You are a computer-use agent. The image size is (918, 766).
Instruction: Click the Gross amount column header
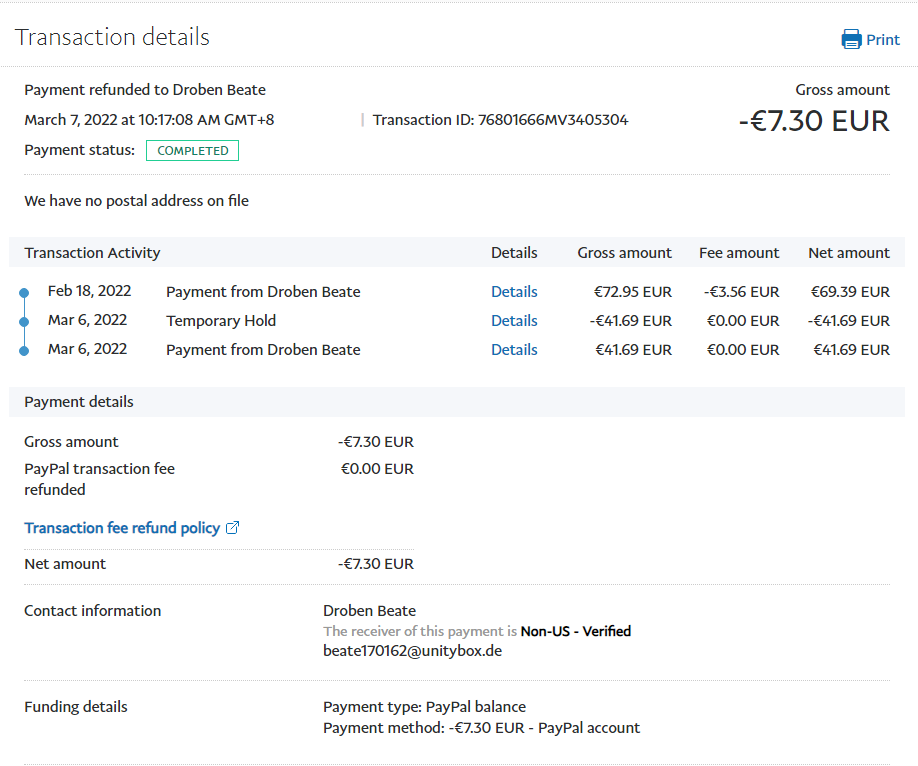624,253
